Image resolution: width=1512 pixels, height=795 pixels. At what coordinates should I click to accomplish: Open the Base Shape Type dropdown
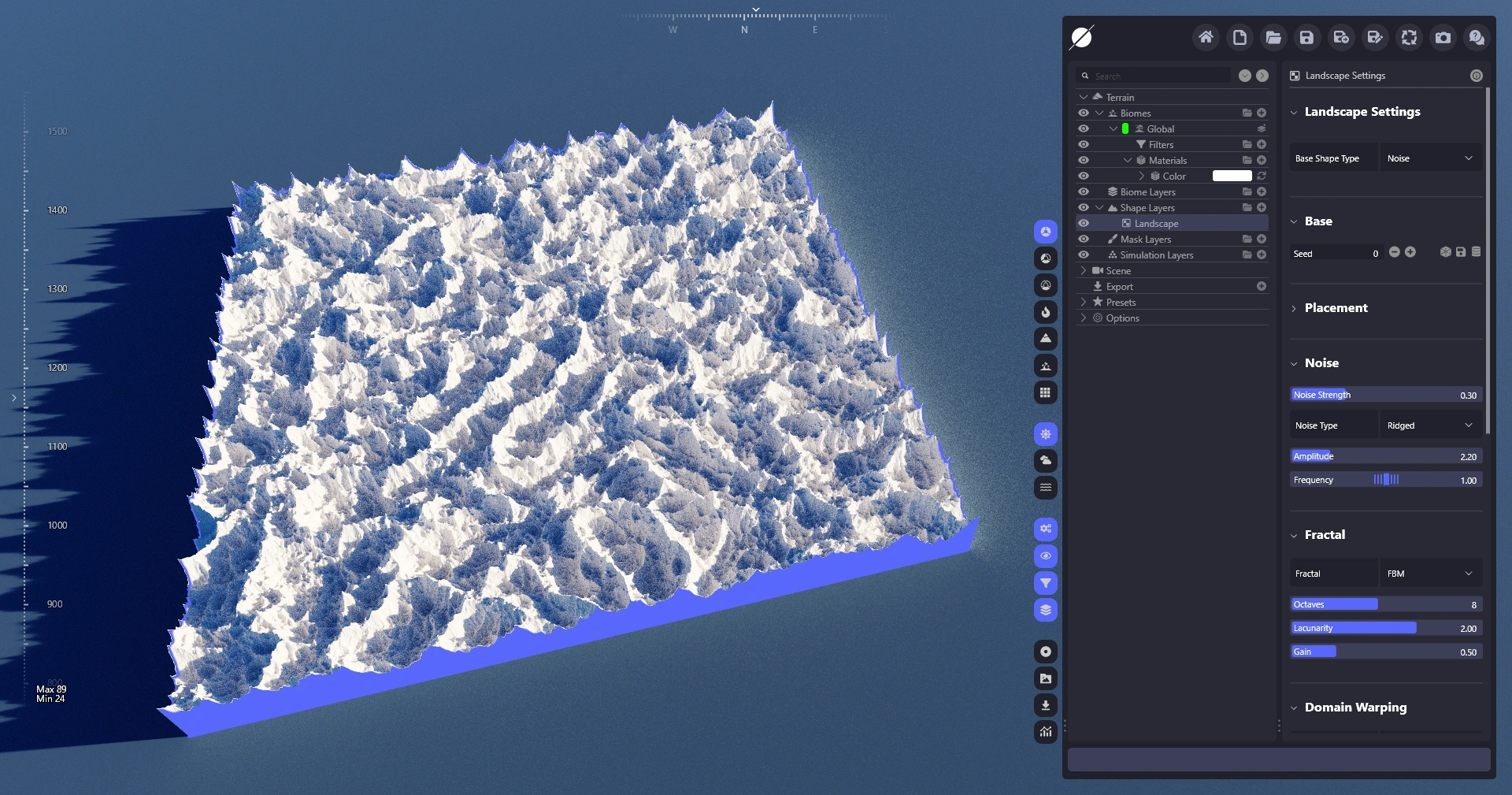coord(1430,158)
